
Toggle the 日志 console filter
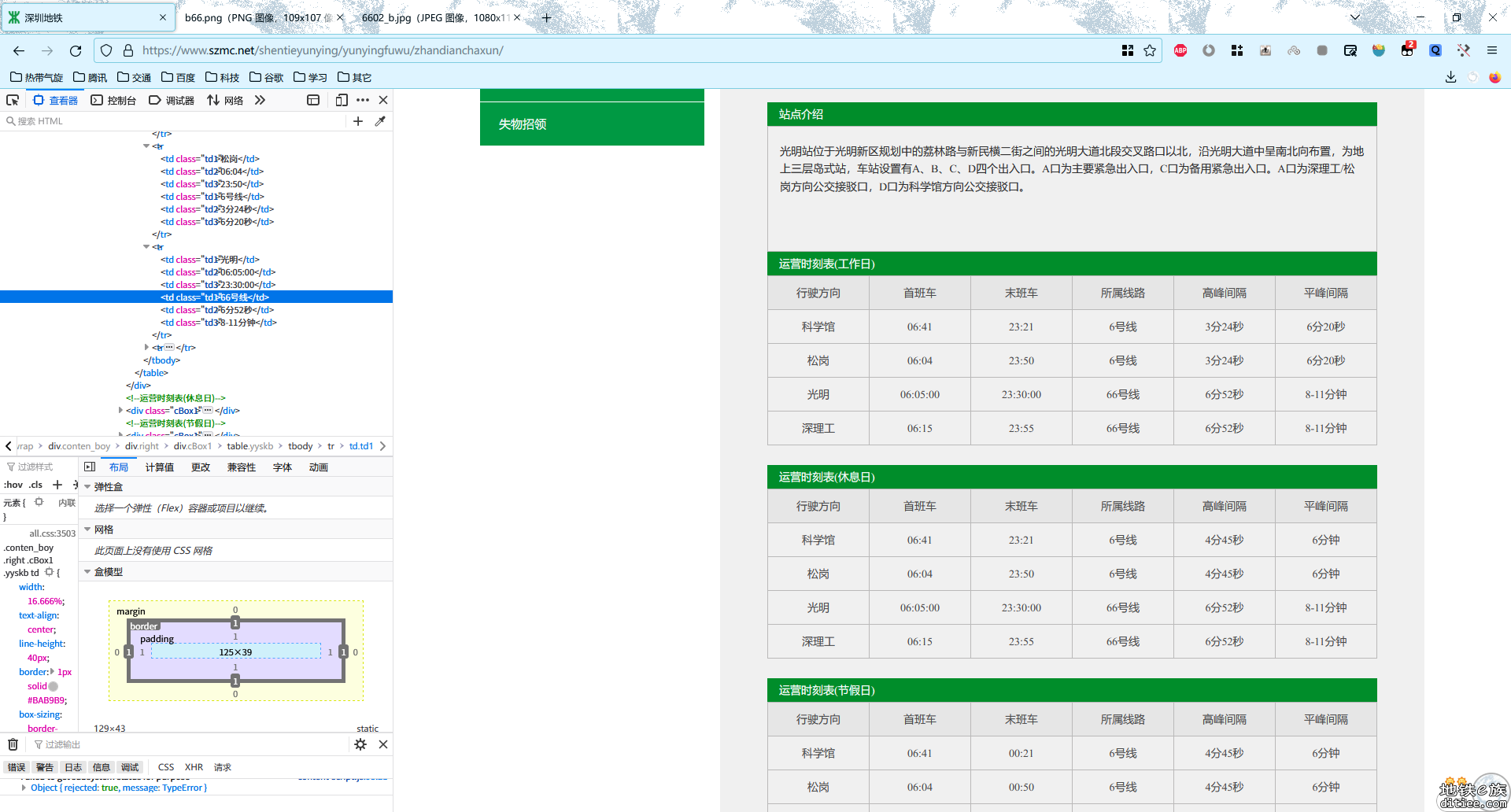click(73, 767)
